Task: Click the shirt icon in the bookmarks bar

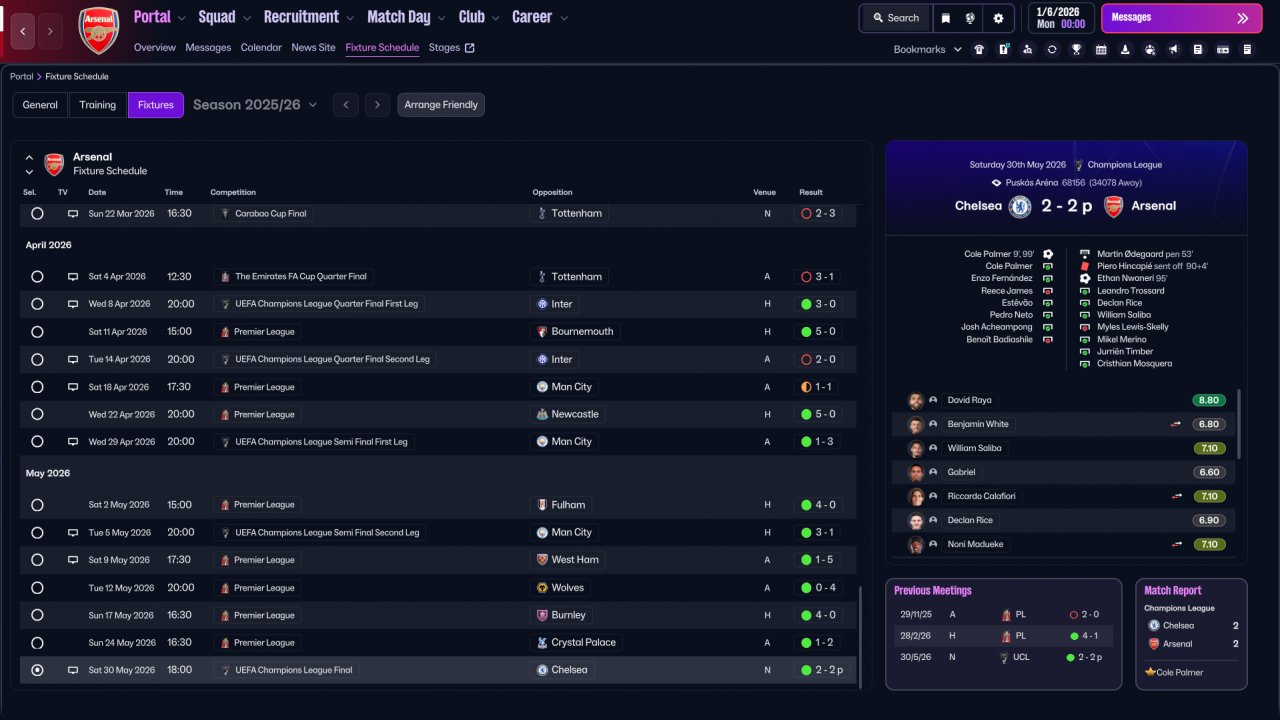Action: click(x=979, y=49)
